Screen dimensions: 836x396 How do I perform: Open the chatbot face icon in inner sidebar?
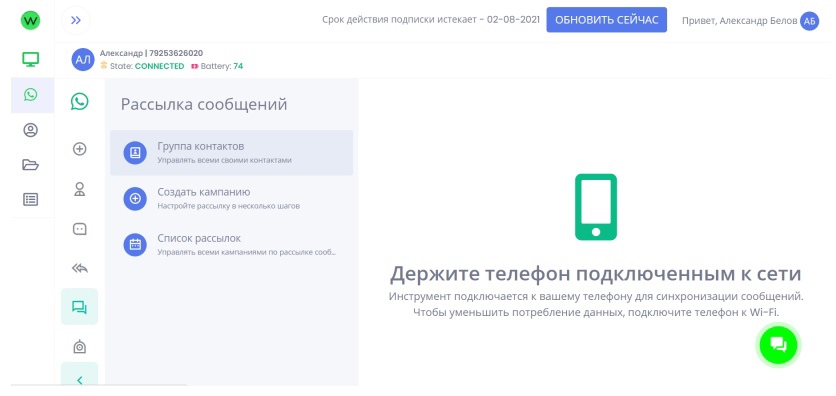coord(79,229)
